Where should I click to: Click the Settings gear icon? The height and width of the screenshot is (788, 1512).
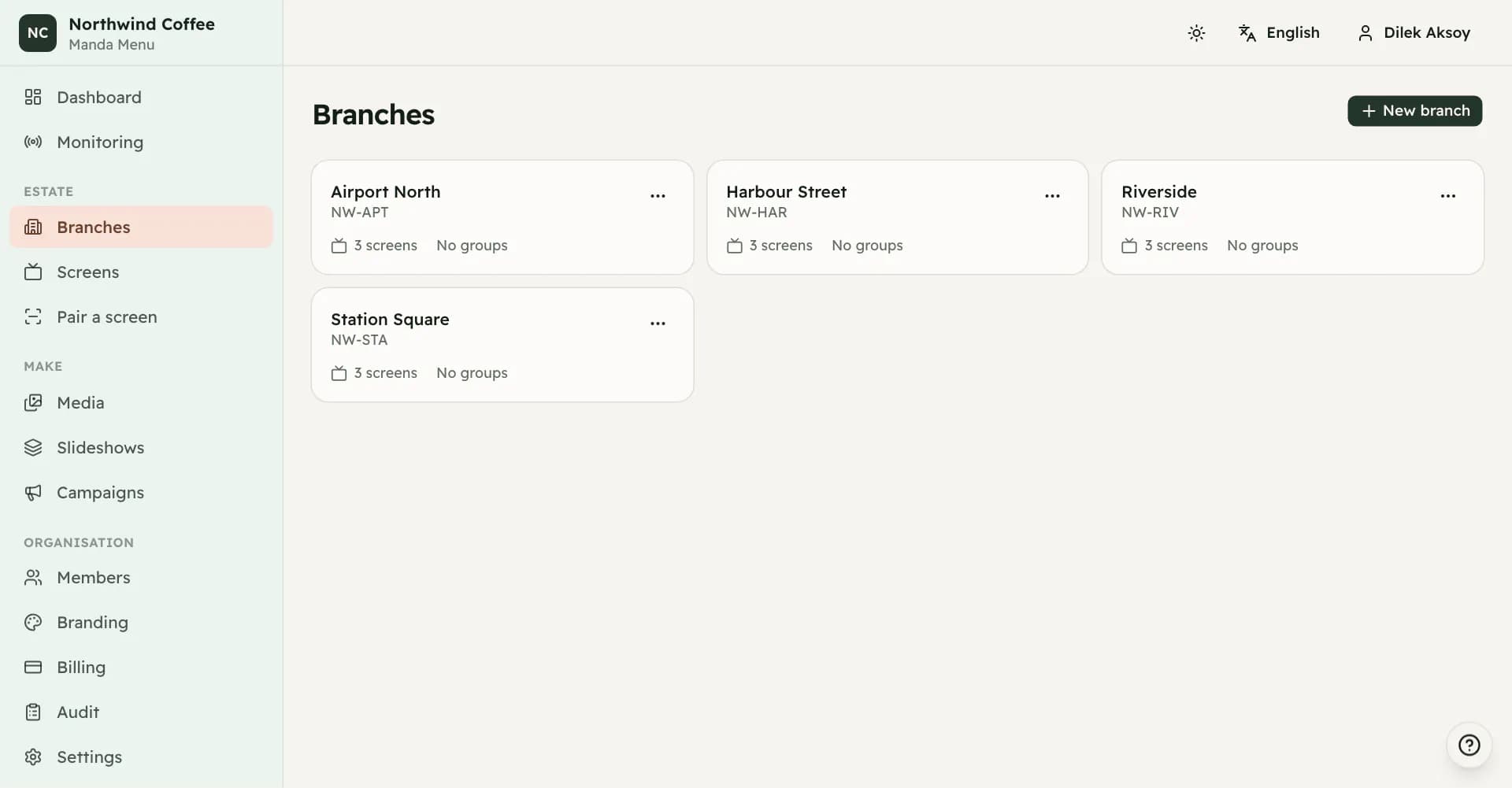click(x=33, y=757)
